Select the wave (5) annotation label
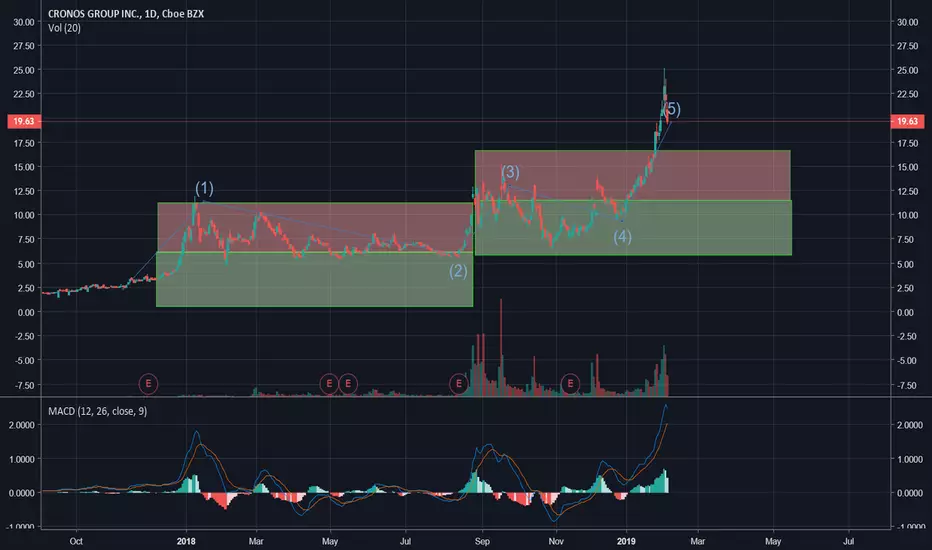932x550 pixels. pyautogui.click(x=672, y=109)
